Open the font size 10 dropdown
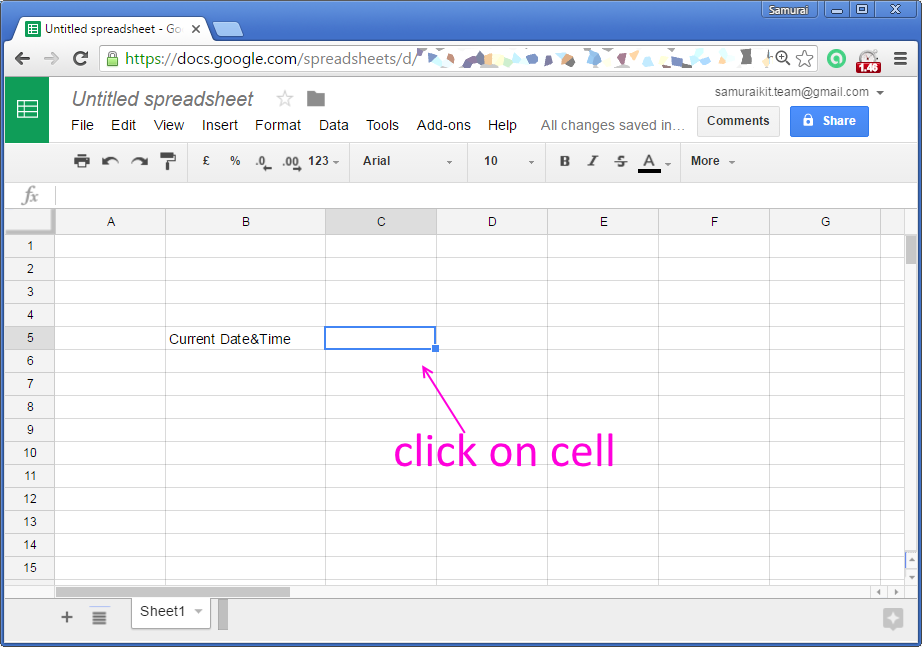The image size is (922, 647). coord(509,161)
